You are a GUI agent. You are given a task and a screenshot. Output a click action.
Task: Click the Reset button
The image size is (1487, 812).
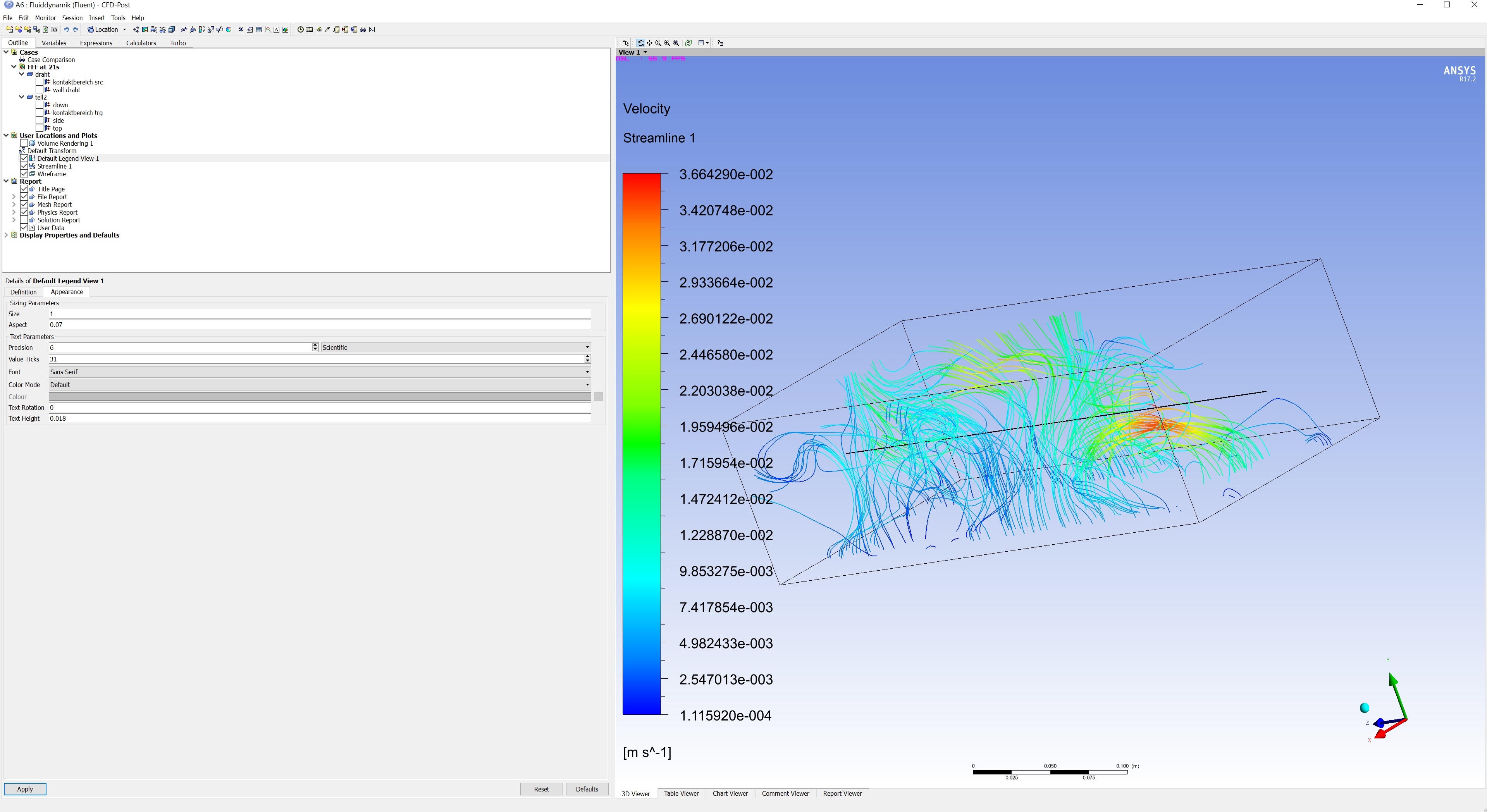(541, 789)
